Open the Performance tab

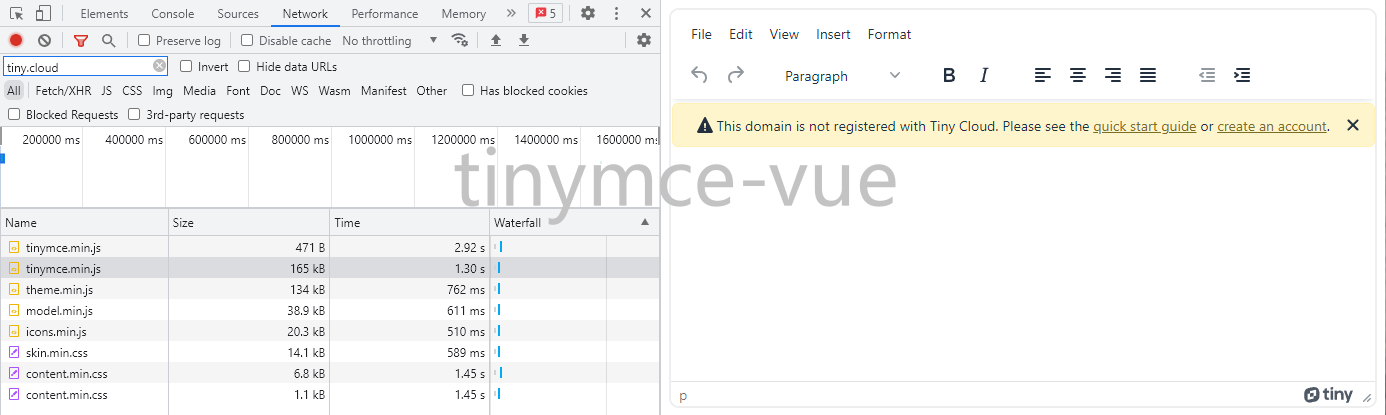point(385,14)
